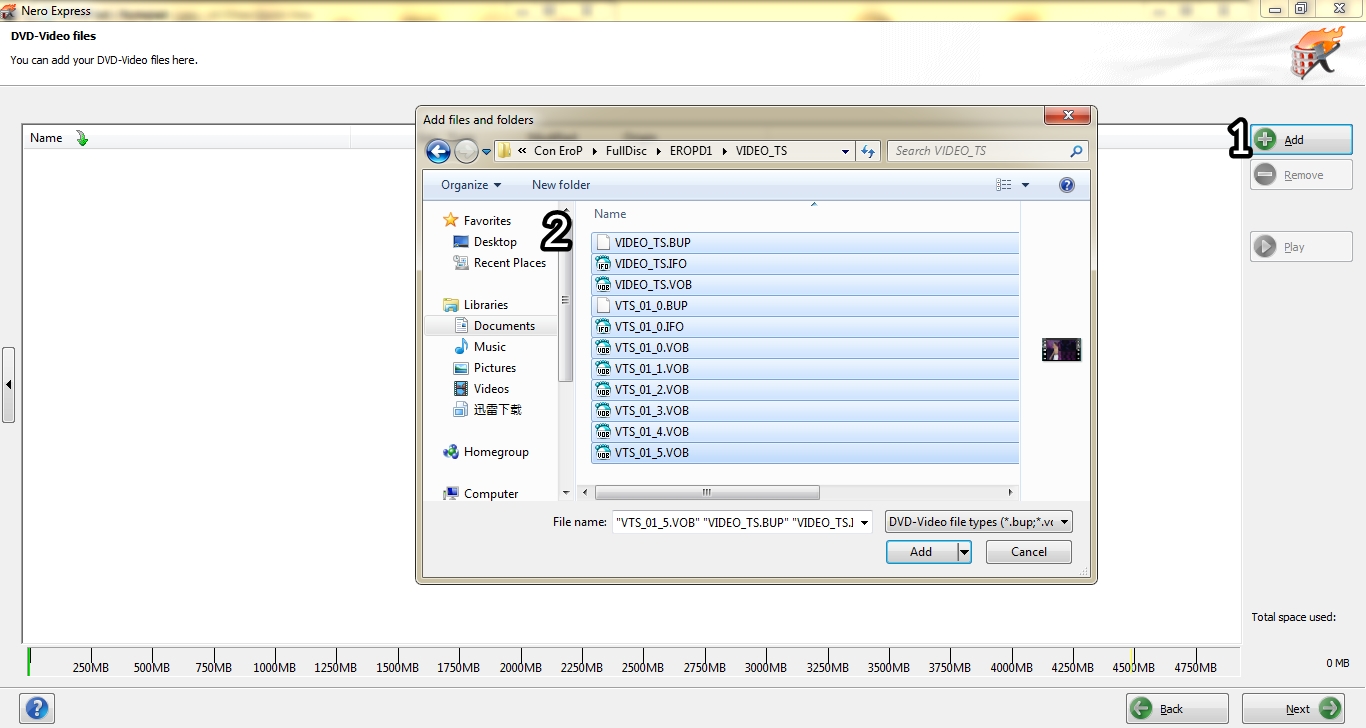Screen dimensions: 1366x728
Task: Open the Help question mark in dialog toolbar
Action: (x=1067, y=185)
